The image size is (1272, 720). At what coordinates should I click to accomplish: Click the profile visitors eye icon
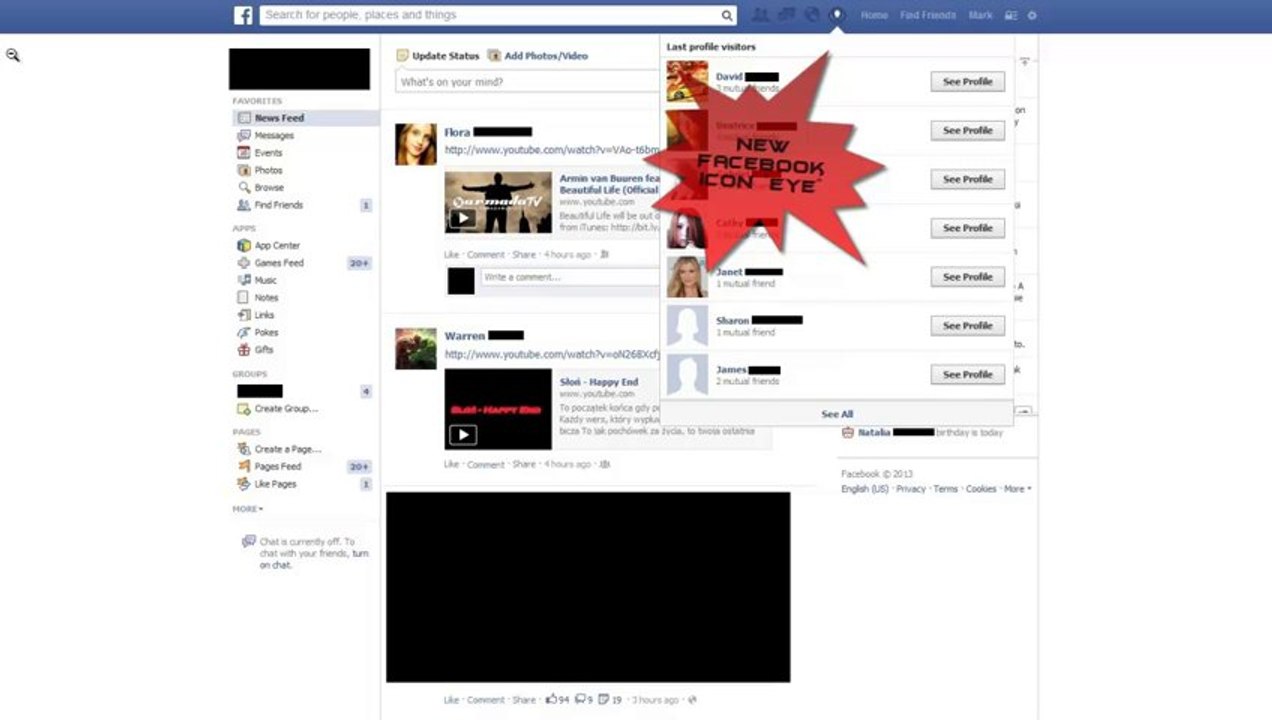[x=838, y=15]
